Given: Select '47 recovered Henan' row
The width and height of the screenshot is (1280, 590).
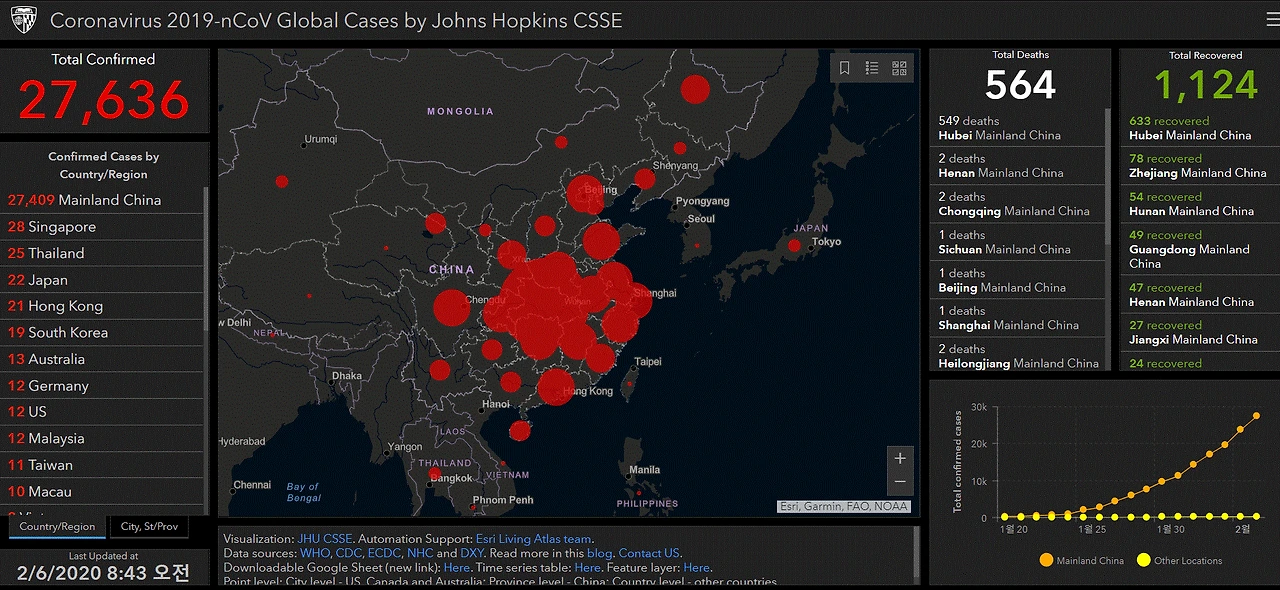Looking at the screenshot, I should point(1198,294).
